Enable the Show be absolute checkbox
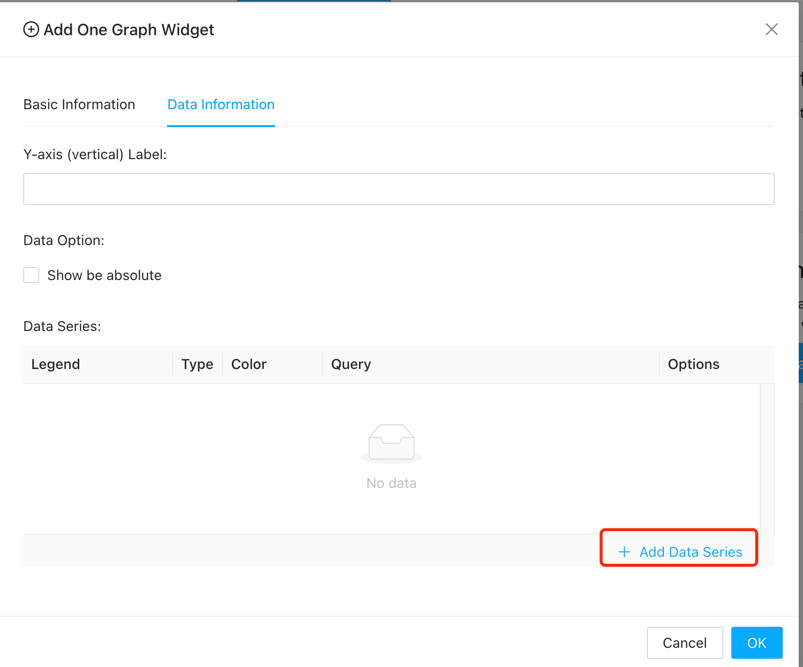The width and height of the screenshot is (803, 667). pos(32,275)
